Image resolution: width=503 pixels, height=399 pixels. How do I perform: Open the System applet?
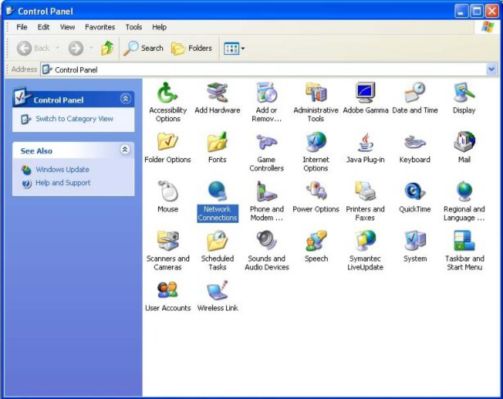[415, 246]
